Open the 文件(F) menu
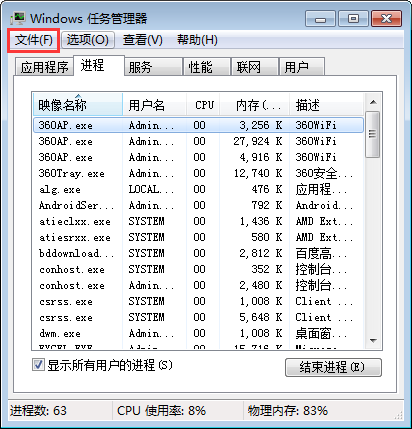412x429 pixels. (x=34, y=40)
